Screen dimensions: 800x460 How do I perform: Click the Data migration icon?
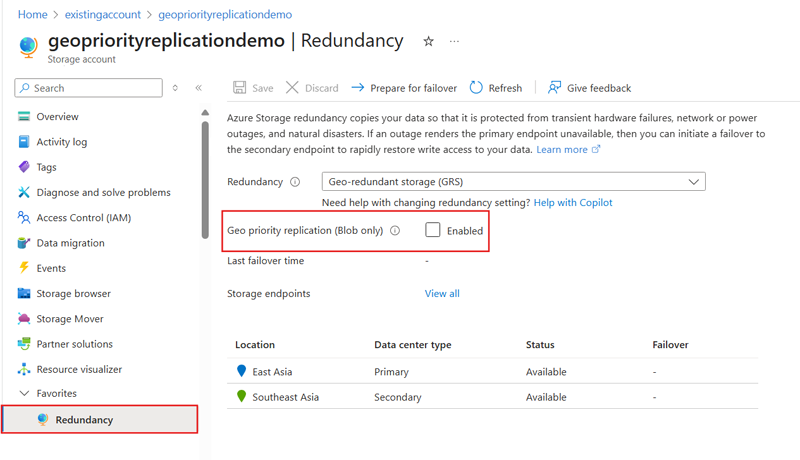pos(24,243)
